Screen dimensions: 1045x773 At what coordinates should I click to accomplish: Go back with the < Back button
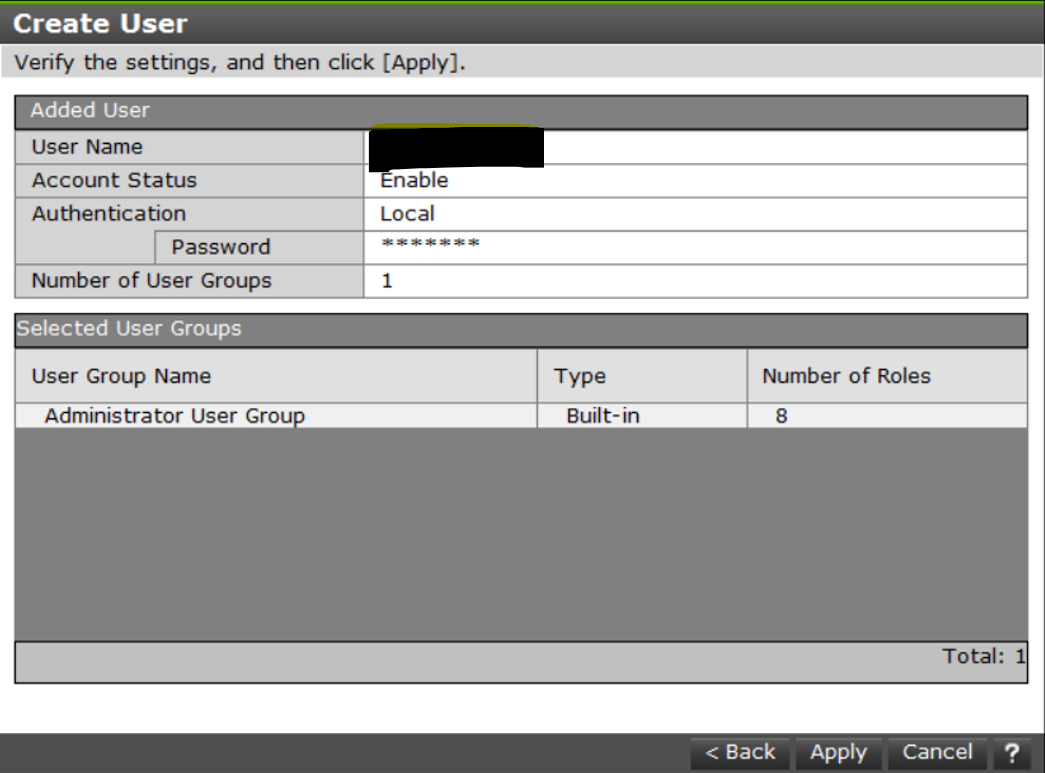tap(740, 753)
